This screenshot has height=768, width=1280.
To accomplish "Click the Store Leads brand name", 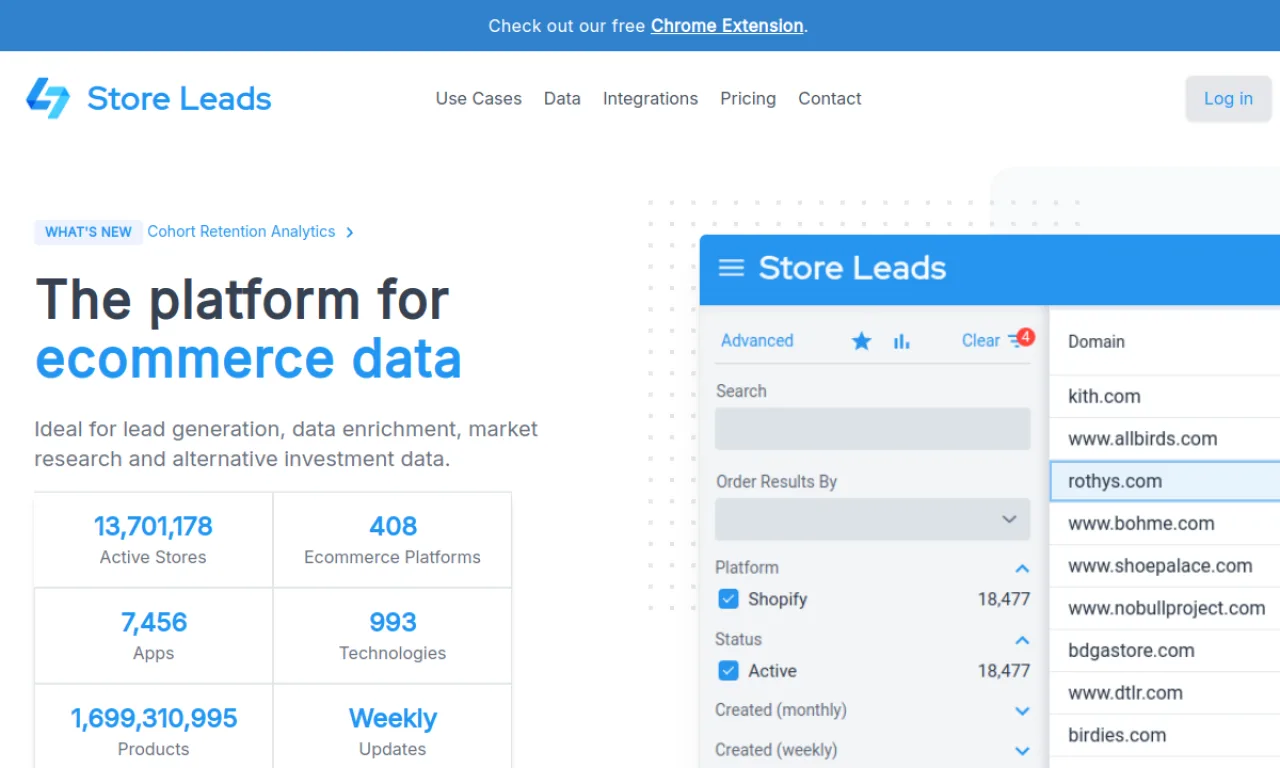I will tap(180, 99).
